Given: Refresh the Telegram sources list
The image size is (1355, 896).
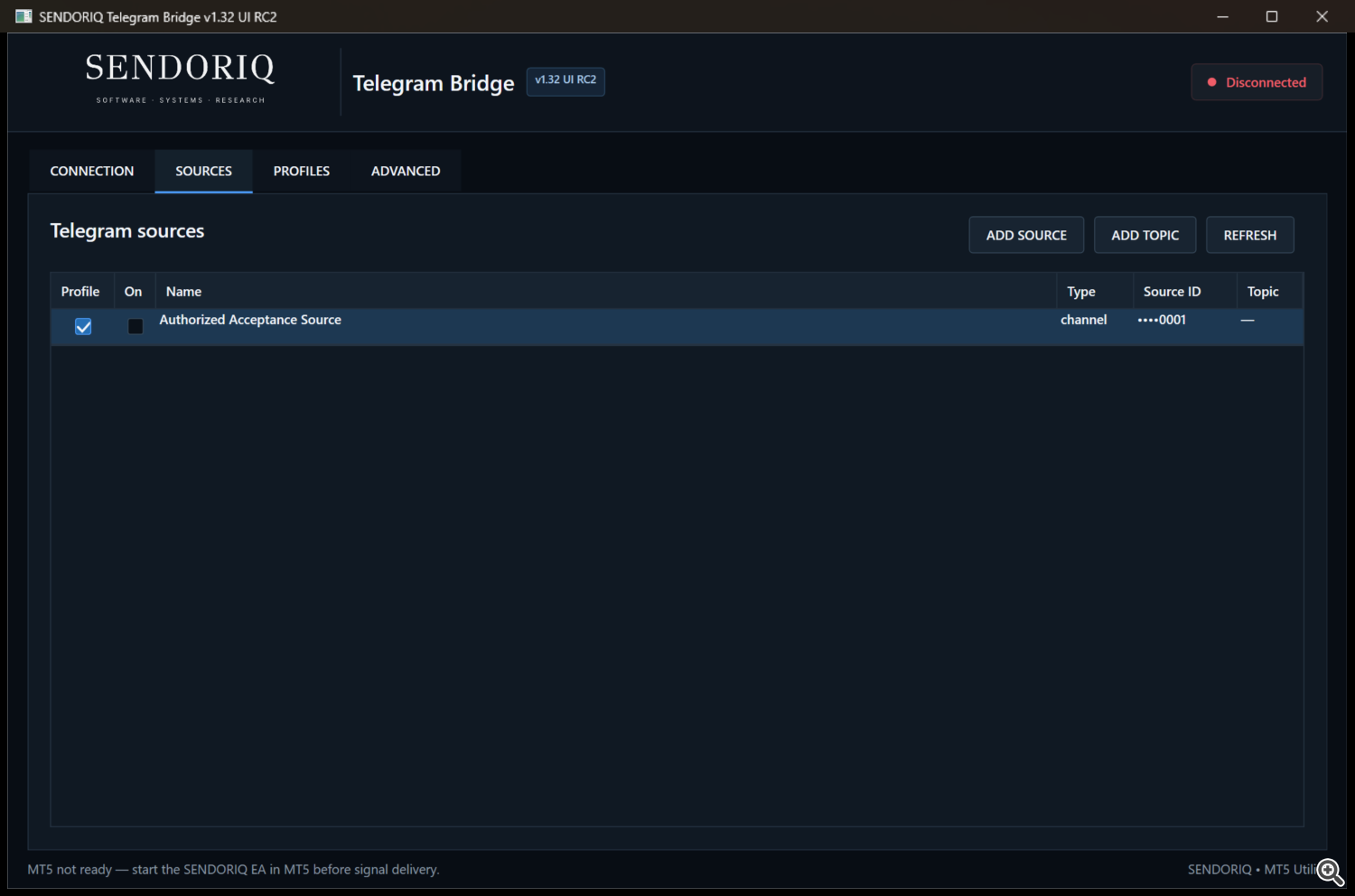Looking at the screenshot, I should pos(1250,235).
